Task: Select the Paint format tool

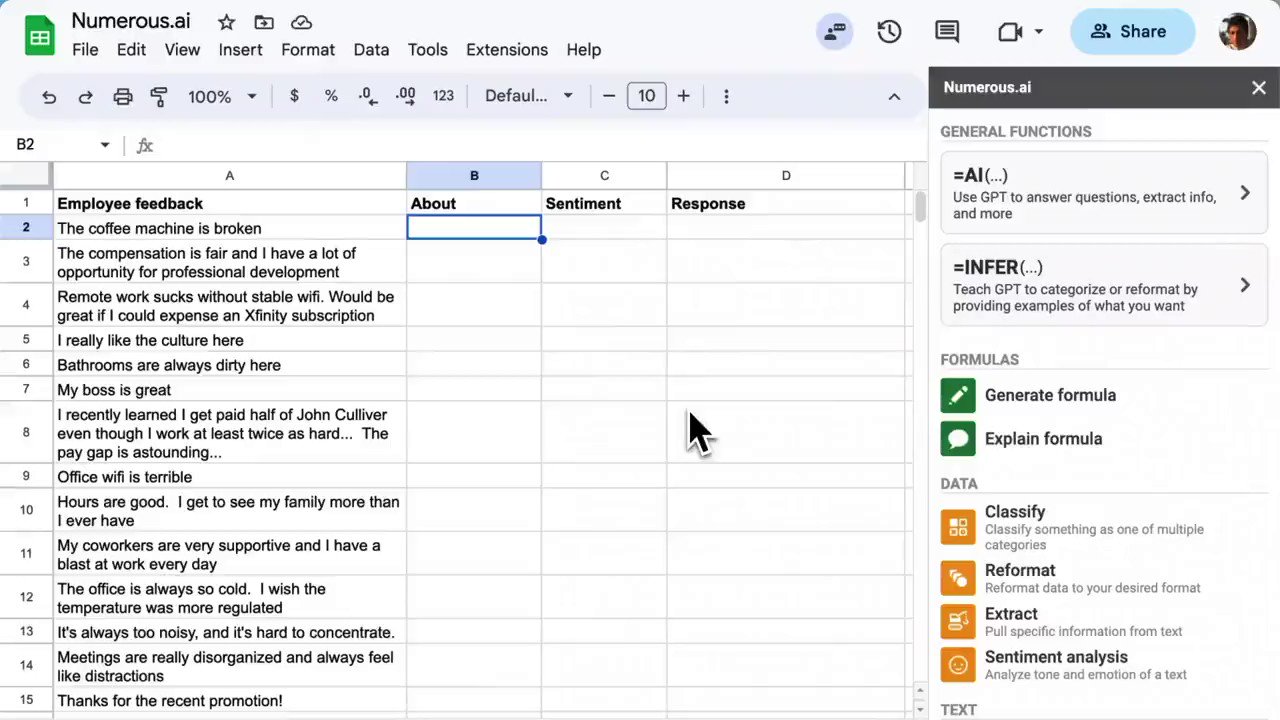Action: (x=158, y=95)
